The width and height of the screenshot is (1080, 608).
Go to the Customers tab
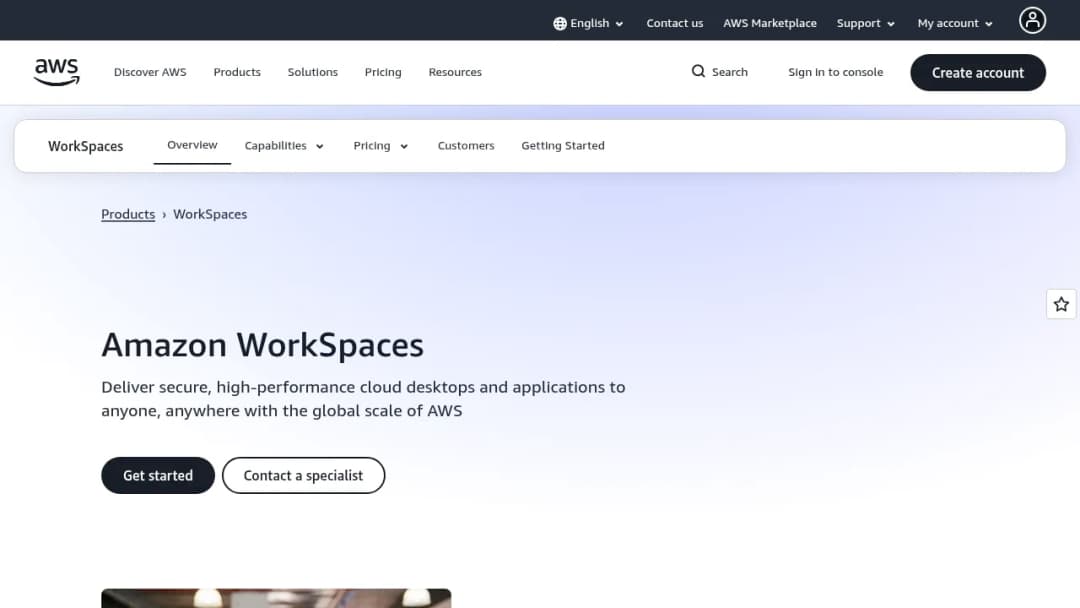click(x=466, y=146)
